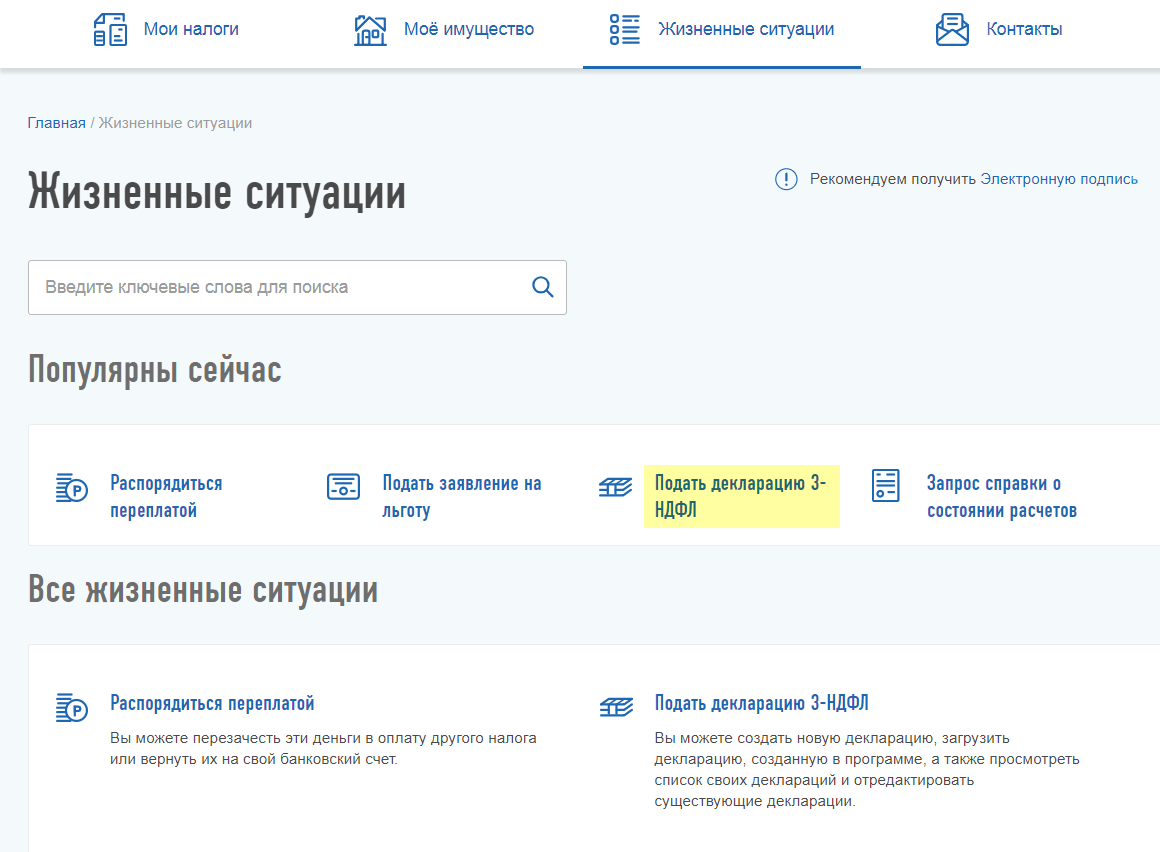
Task: Click the Популярны сейчас heading
Action: [x=155, y=369]
